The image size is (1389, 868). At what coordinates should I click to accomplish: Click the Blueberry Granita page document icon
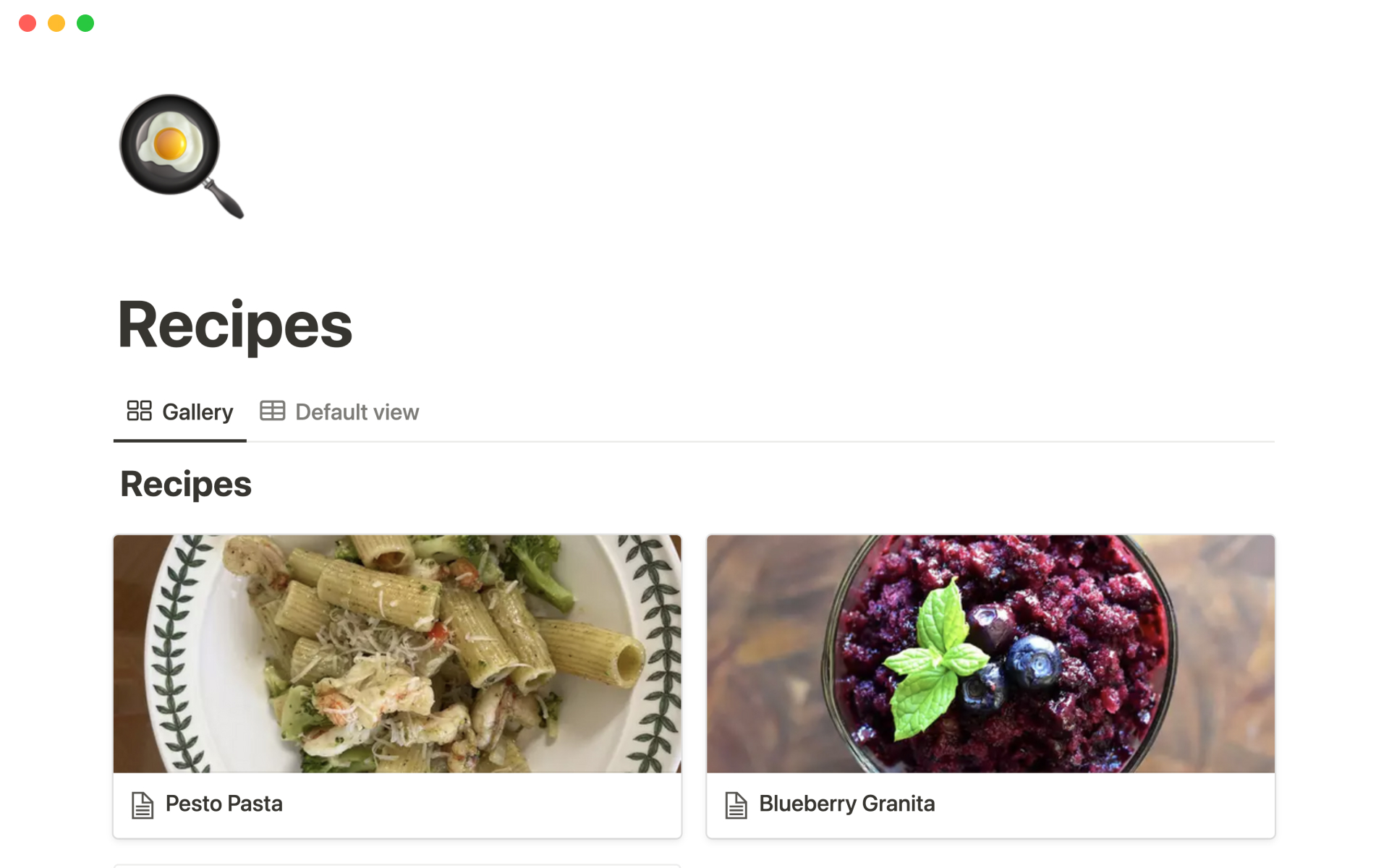pyautogui.click(x=736, y=805)
